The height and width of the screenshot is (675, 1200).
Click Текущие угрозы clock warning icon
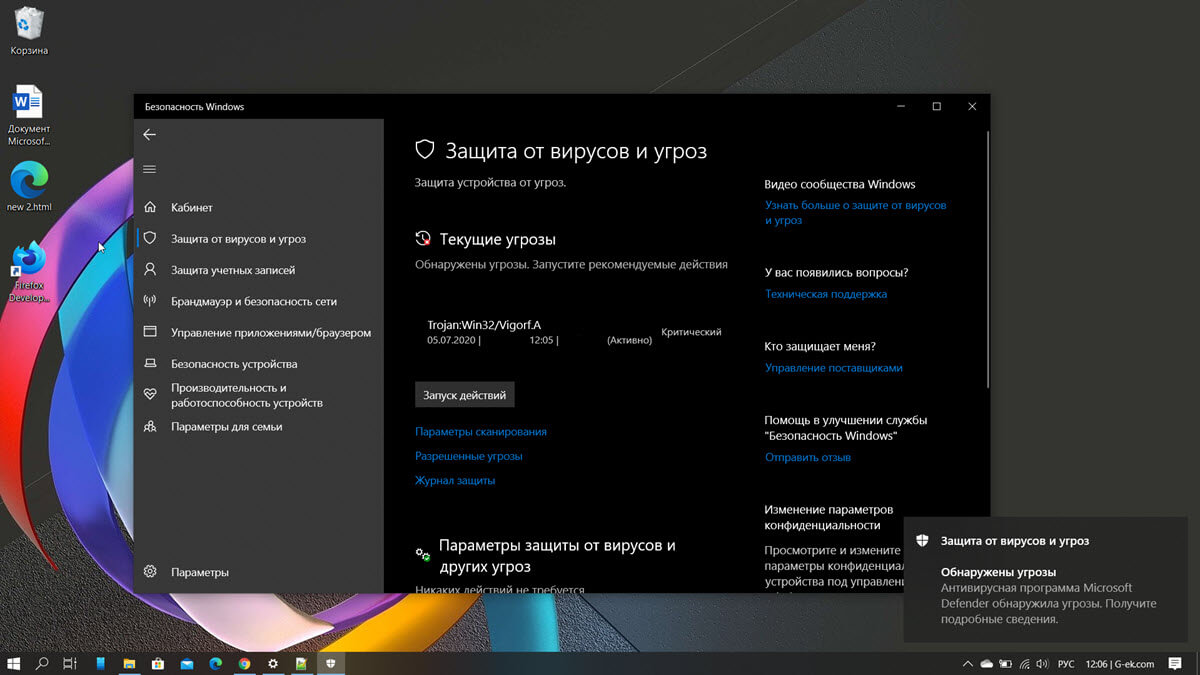point(423,239)
